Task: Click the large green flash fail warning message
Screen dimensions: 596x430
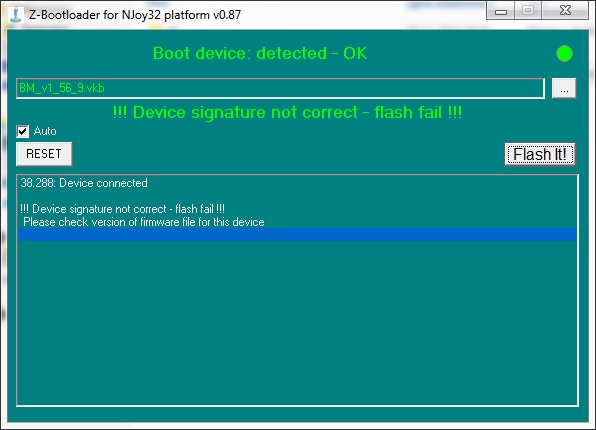Action: [x=287, y=113]
